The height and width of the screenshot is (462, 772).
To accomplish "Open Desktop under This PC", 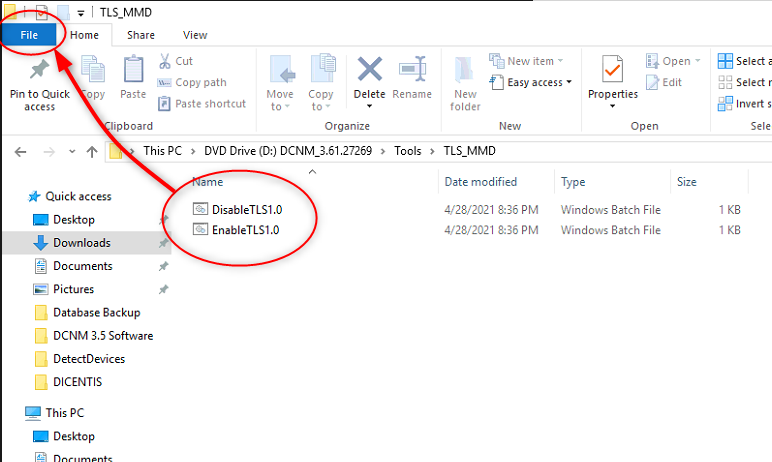I will tap(74, 436).
